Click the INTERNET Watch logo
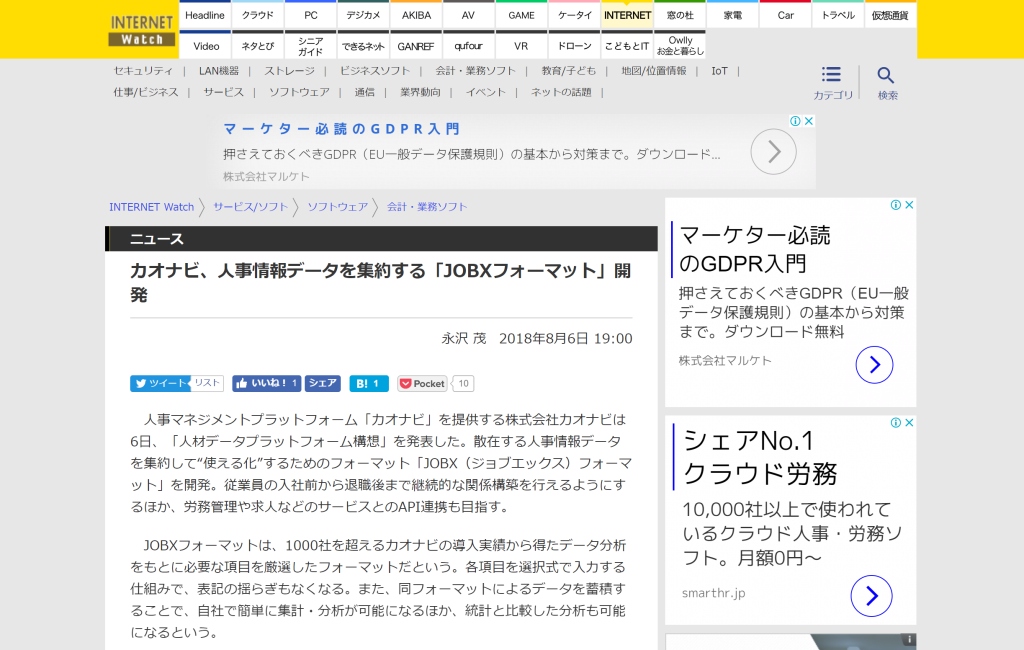Viewport: 1024px width, 650px height. coord(142,31)
